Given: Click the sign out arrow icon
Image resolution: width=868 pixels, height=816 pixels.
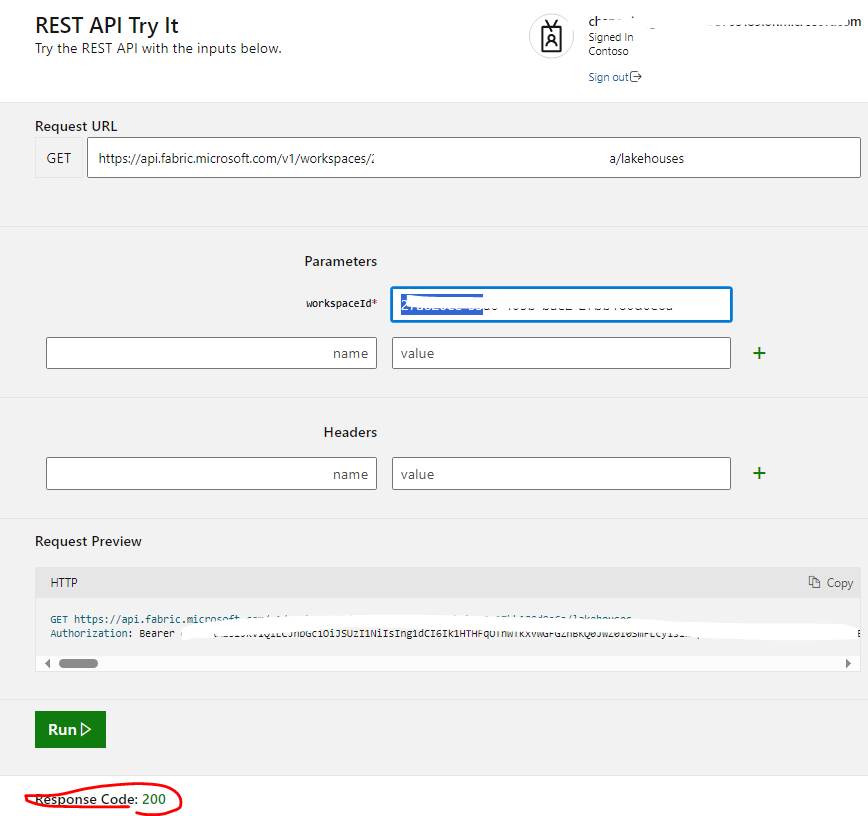Looking at the screenshot, I should (x=636, y=76).
